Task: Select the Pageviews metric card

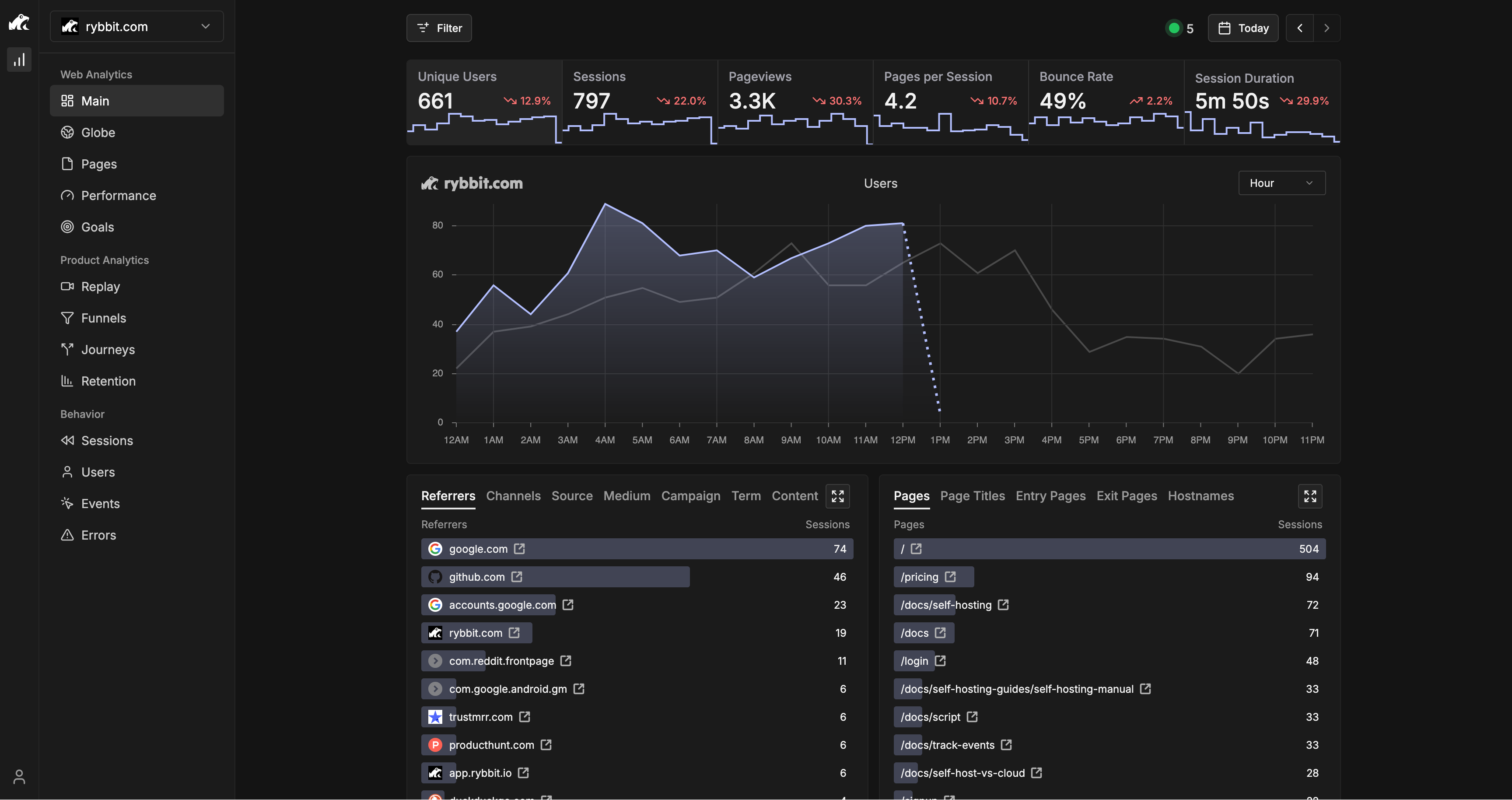Action: (795, 101)
